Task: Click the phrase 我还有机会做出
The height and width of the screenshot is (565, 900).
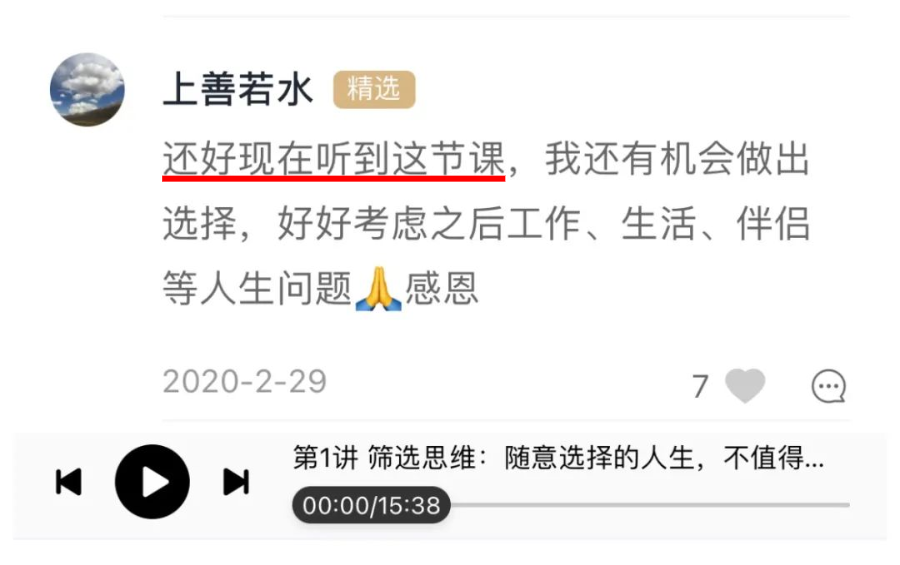Action: [x=677, y=159]
